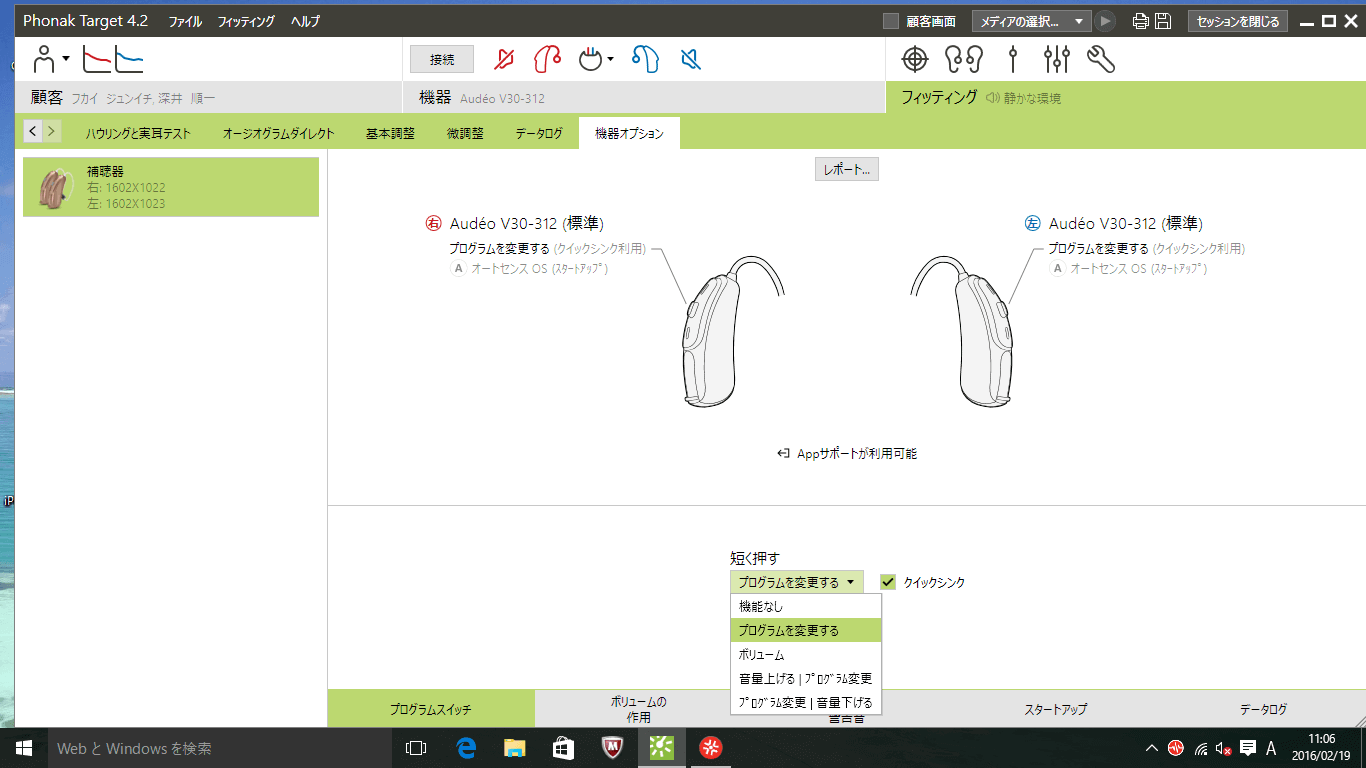1366x768 pixels.
Task: Open the connection device (plug) icon
Action: pos(591,60)
